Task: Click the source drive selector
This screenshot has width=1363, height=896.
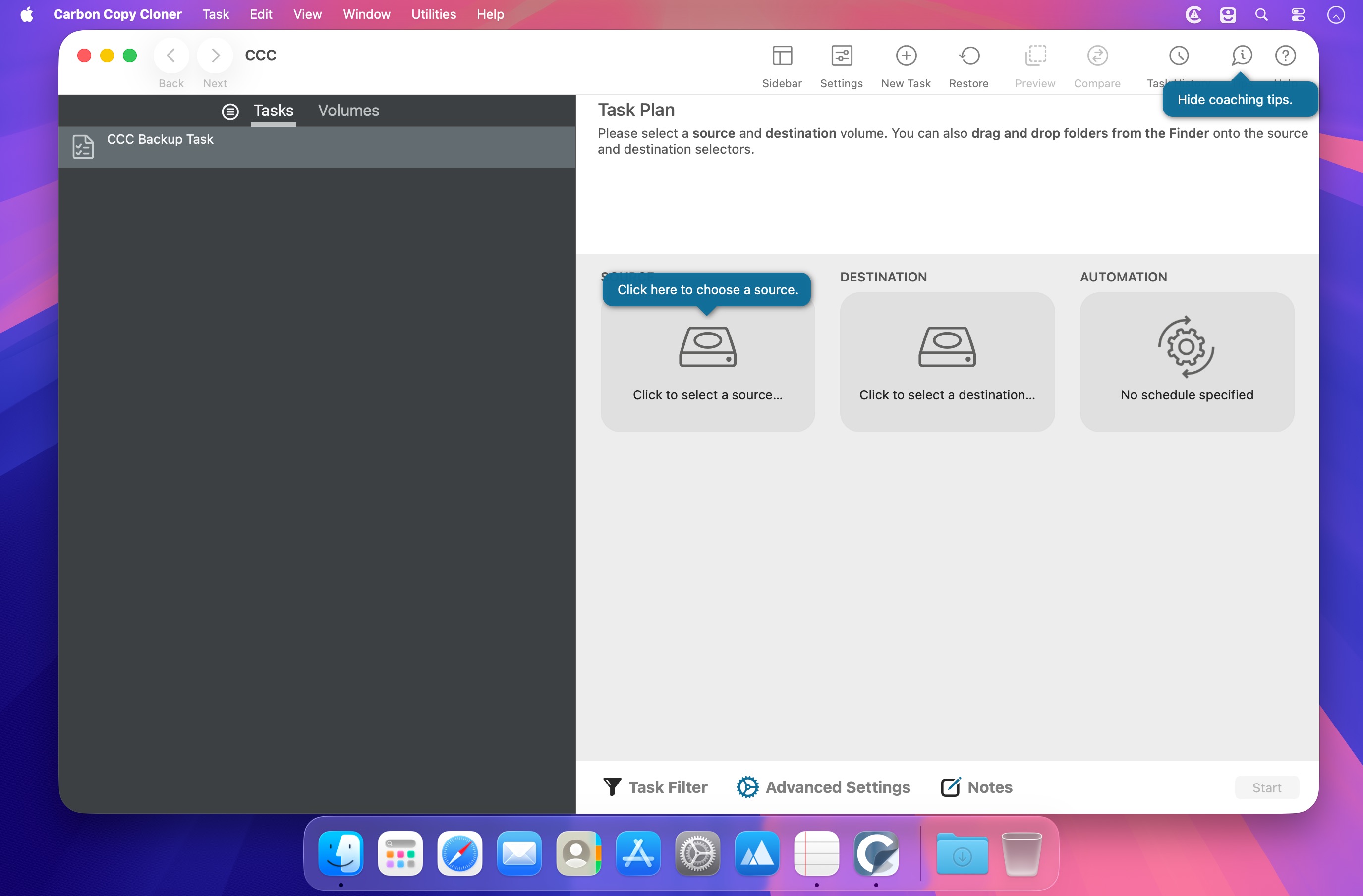Action: 707,362
